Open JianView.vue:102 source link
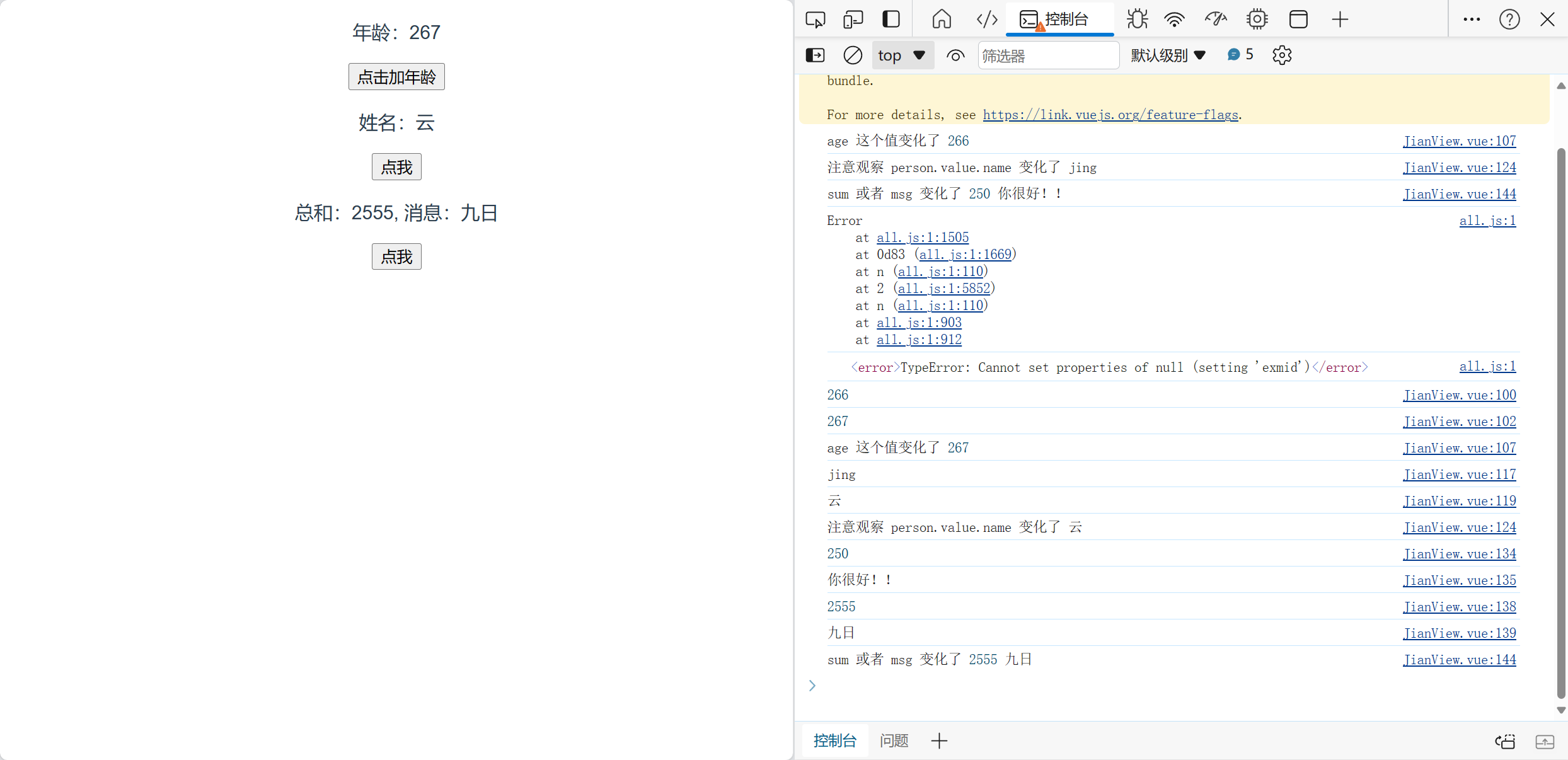This screenshot has height=760, width=1568. pyautogui.click(x=1459, y=422)
